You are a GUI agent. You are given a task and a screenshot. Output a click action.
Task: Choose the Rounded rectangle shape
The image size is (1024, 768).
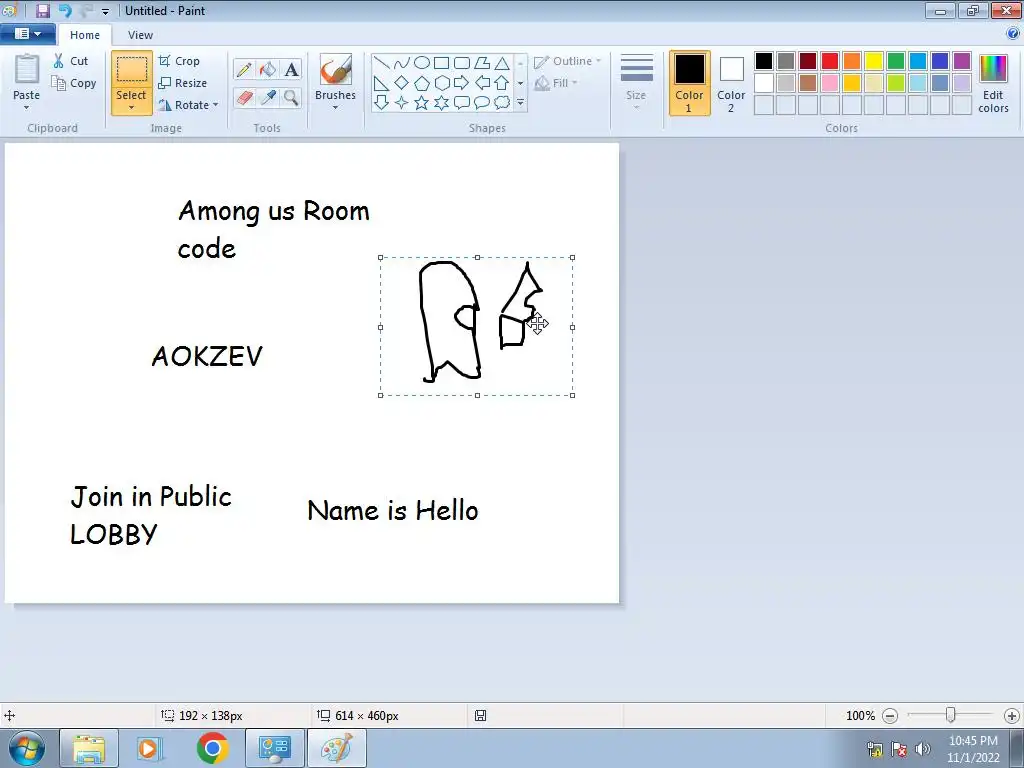point(462,63)
